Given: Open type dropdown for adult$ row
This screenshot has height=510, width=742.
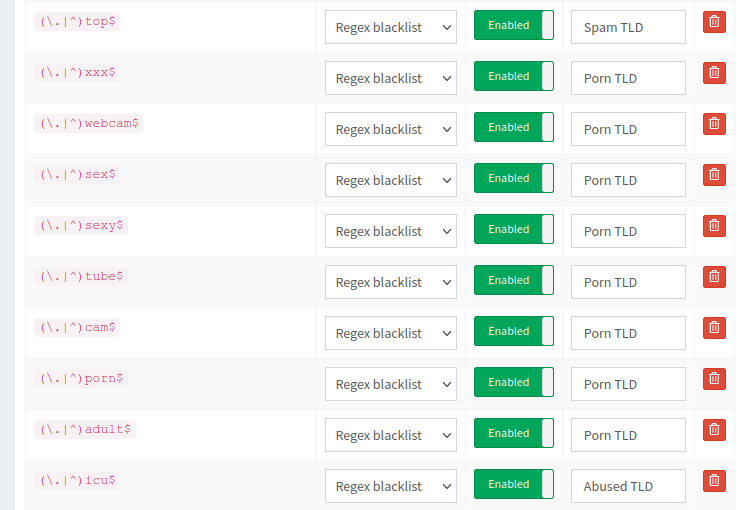Looking at the screenshot, I should pyautogui.click(x=391, y=436).
